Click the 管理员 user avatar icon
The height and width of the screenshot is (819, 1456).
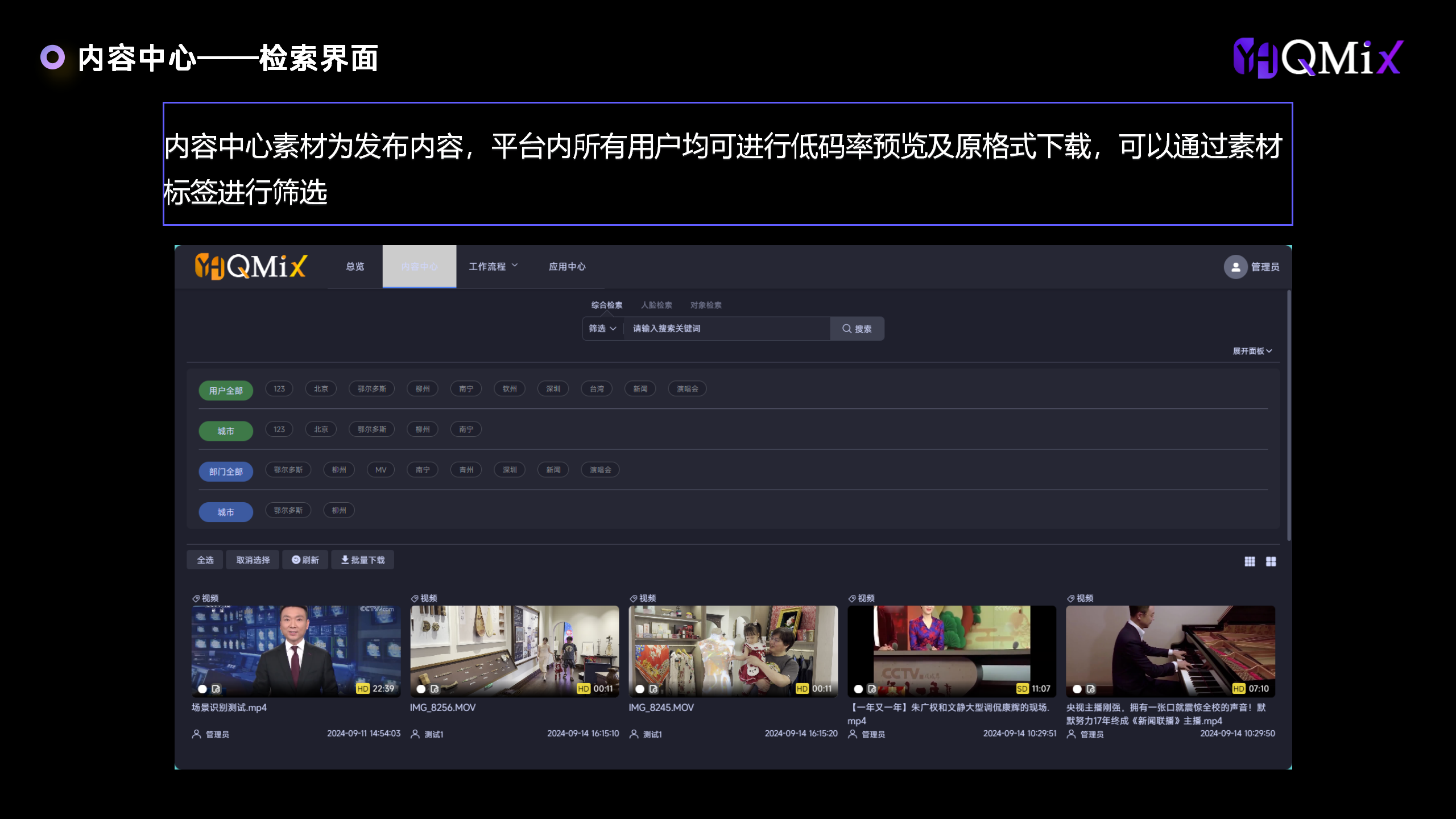coord(1235,267)
